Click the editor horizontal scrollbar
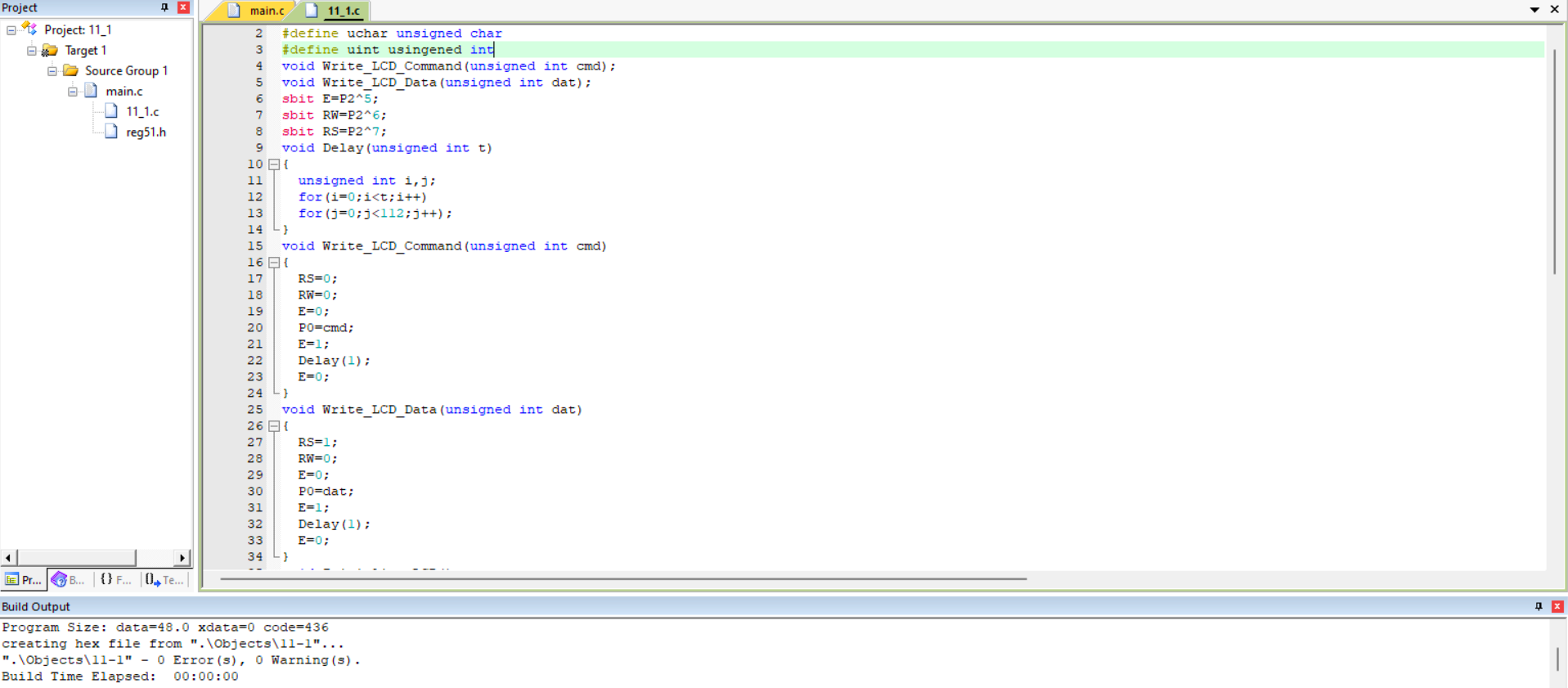 coord(623,578)
